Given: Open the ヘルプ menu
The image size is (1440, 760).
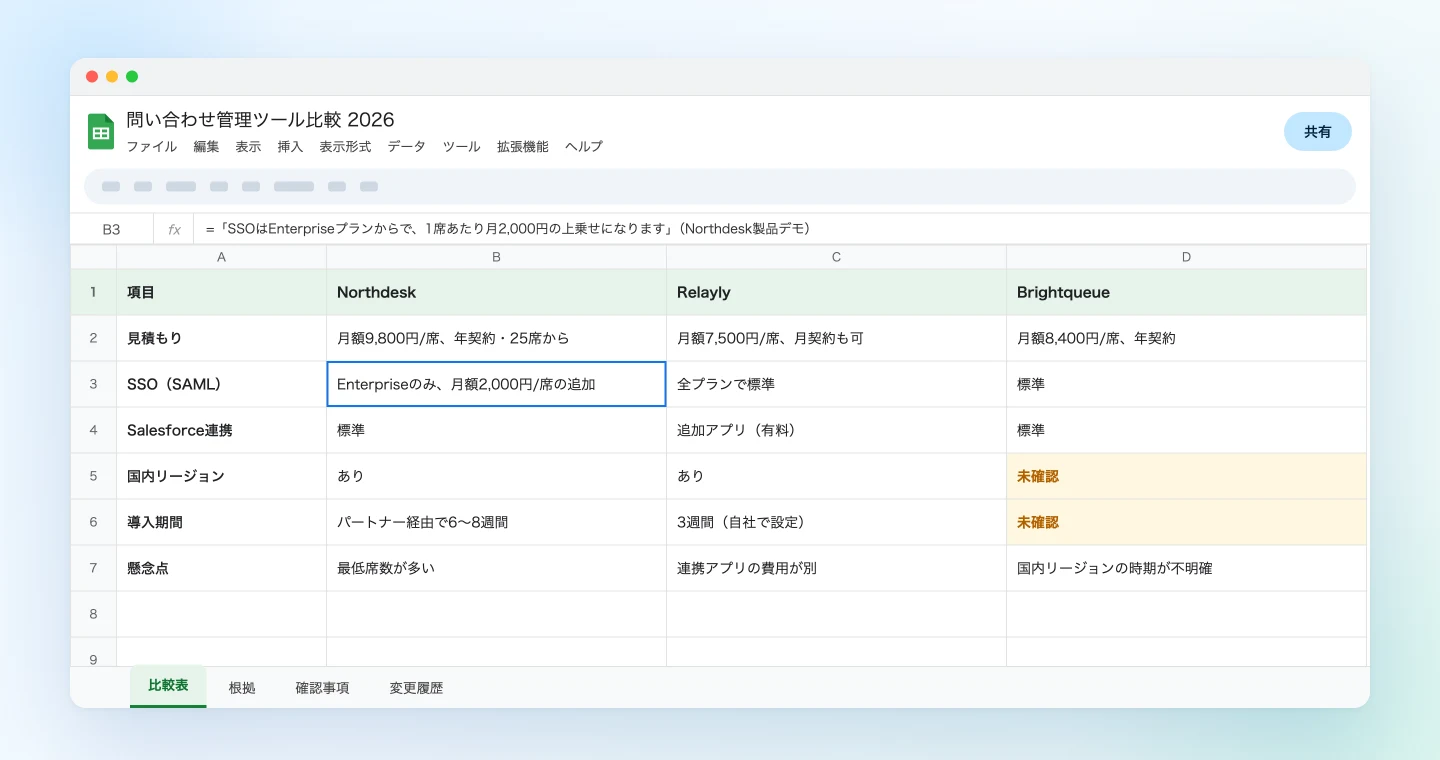Looking at the screenshot, I should tap(584, 147).
